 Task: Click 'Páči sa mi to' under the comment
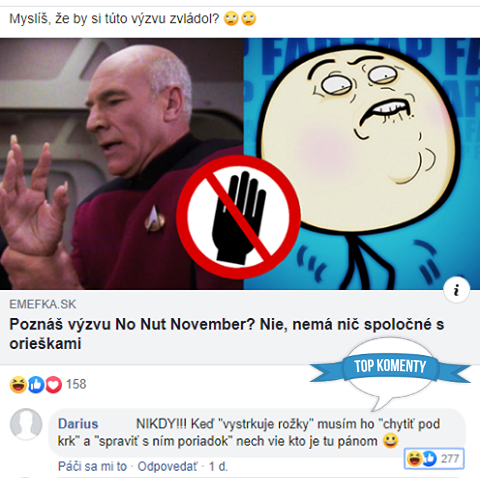click(92, 466)
